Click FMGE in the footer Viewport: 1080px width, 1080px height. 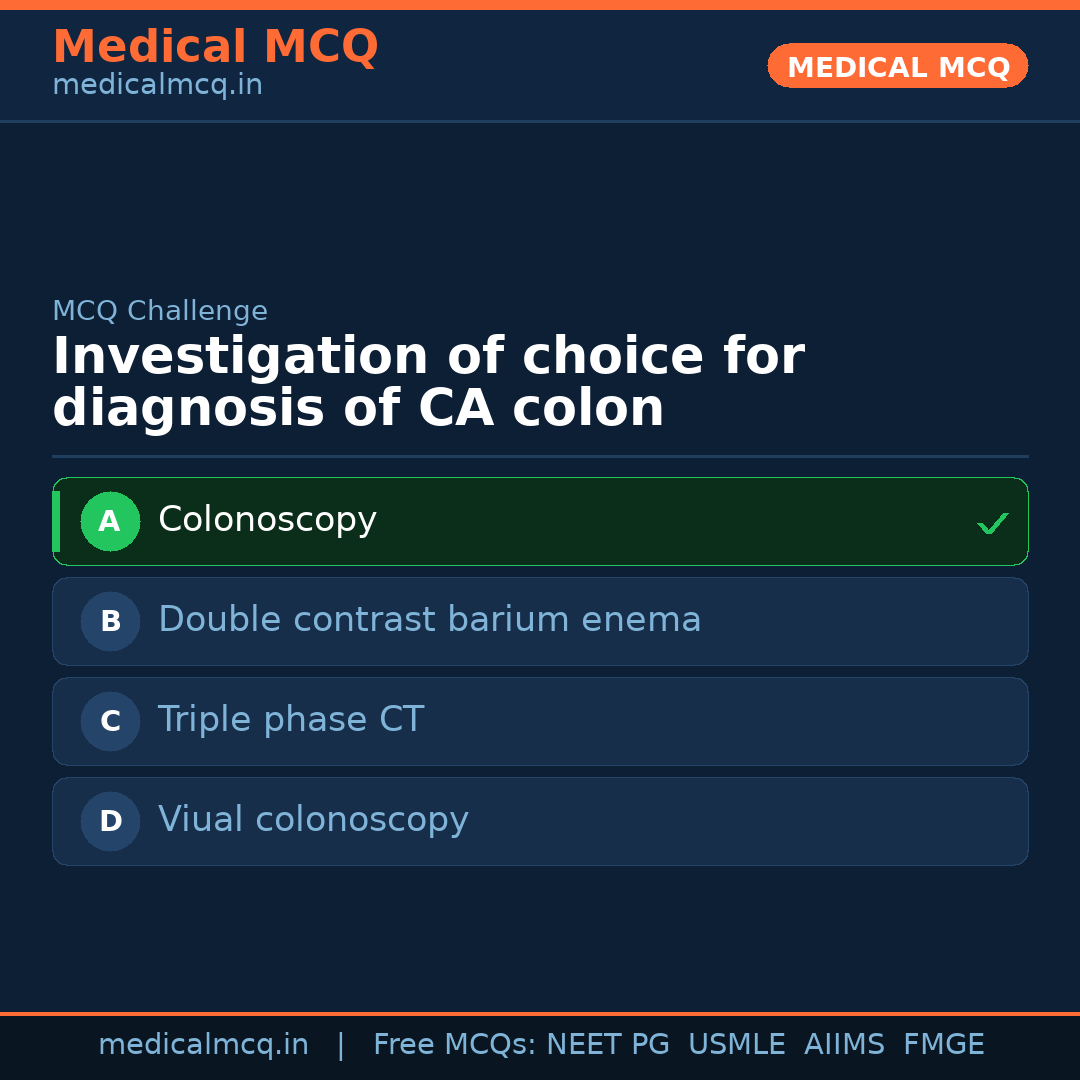(x=944, y=1045)
